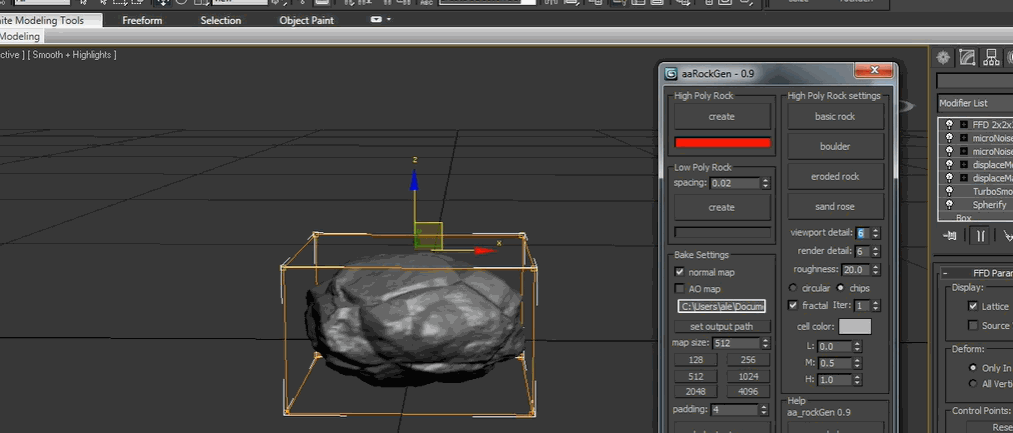
Task: Open the Hierarchy command panel tab
Action: point(991,58)
